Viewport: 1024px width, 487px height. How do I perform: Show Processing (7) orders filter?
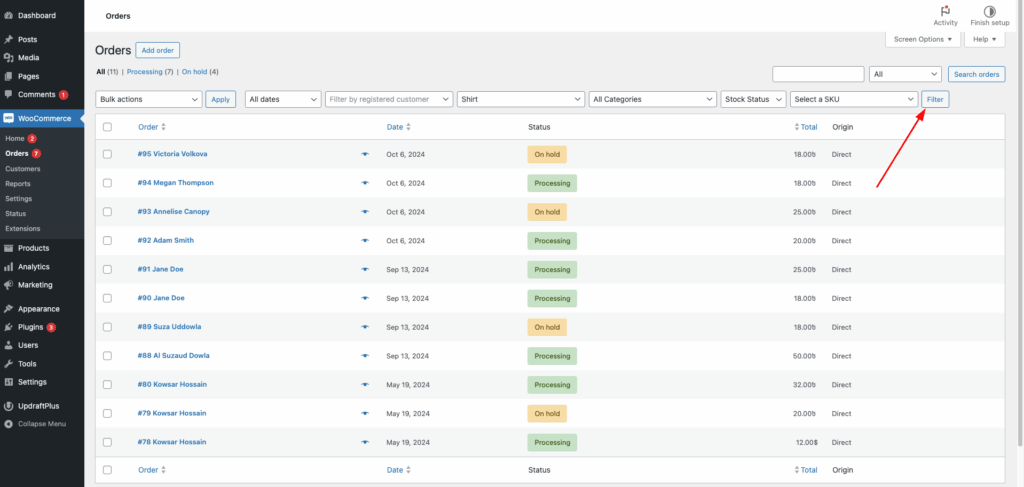click(x=150, y=72)
